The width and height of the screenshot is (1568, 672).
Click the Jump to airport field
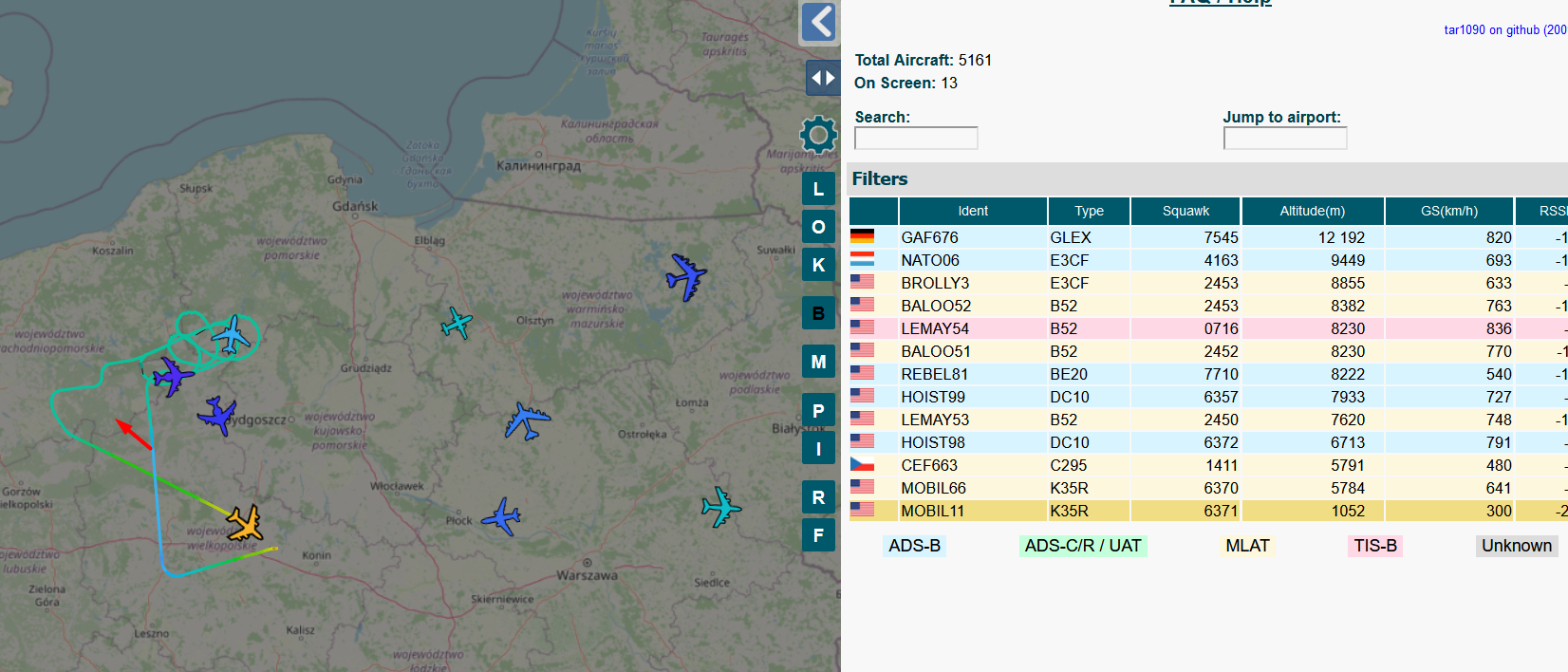[x=1285, y=139]
